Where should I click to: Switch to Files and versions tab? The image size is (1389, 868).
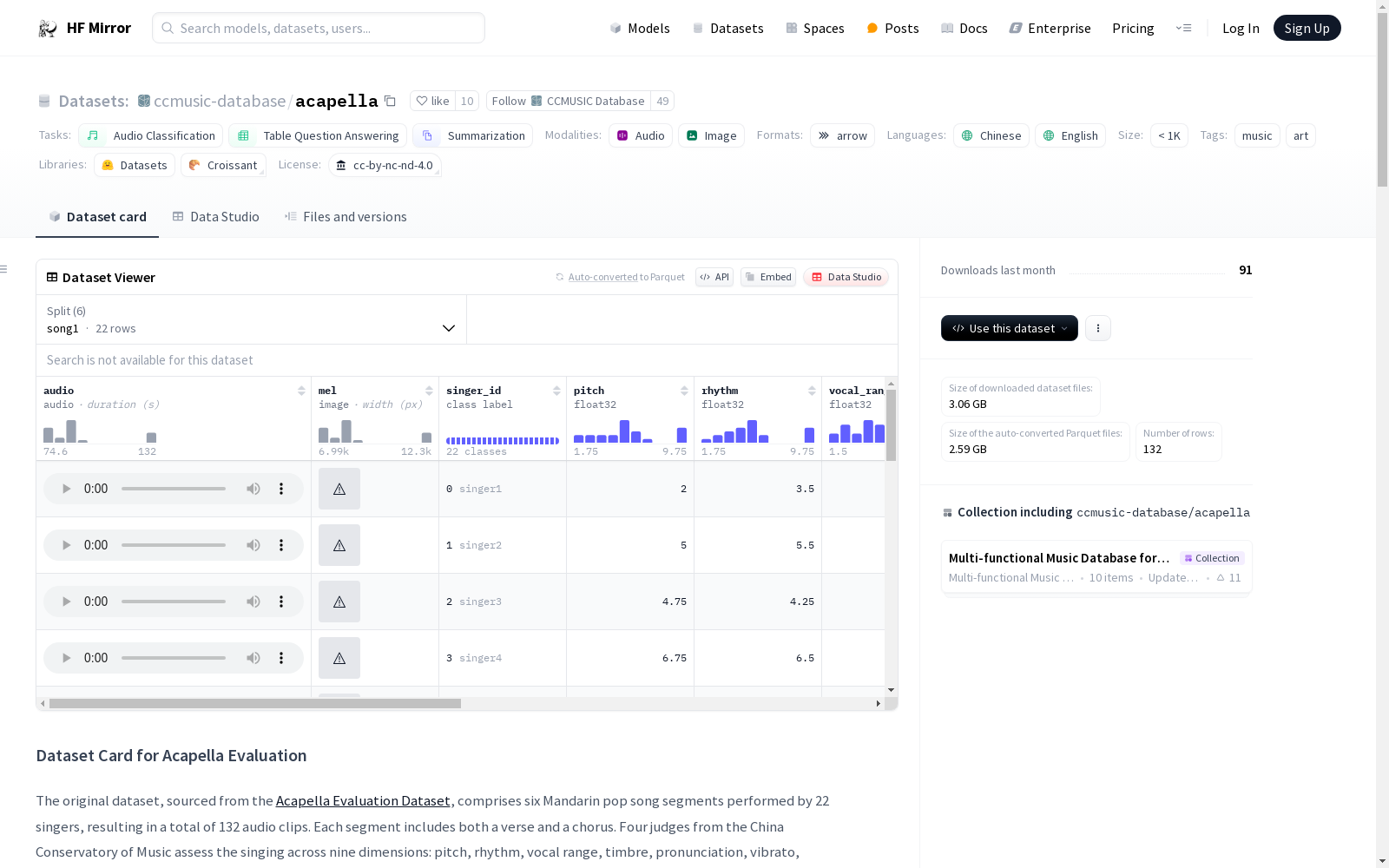click(x=346, y=216)
